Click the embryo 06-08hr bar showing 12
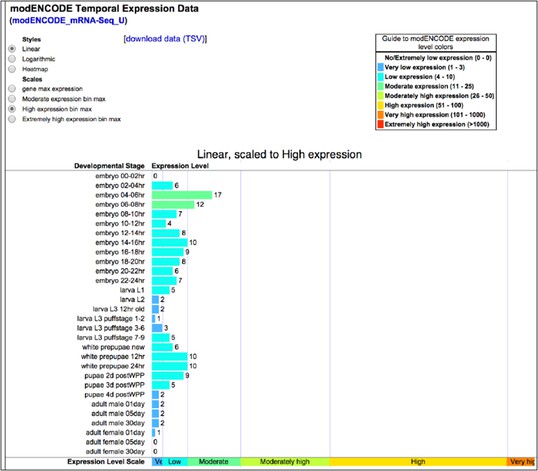The image size is (538, 471). tap(173, 204)
